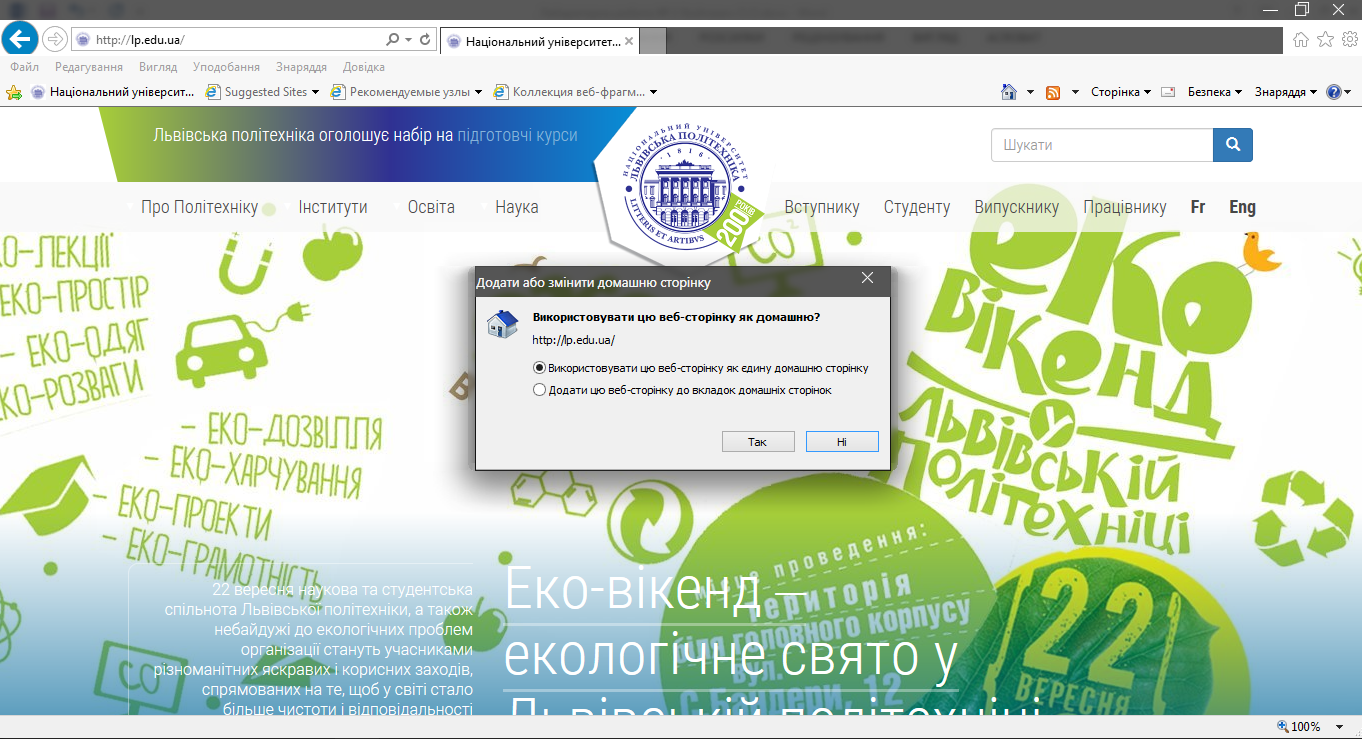Go to the Студенту page
The image size is (1362, 739).
point(917,207)
